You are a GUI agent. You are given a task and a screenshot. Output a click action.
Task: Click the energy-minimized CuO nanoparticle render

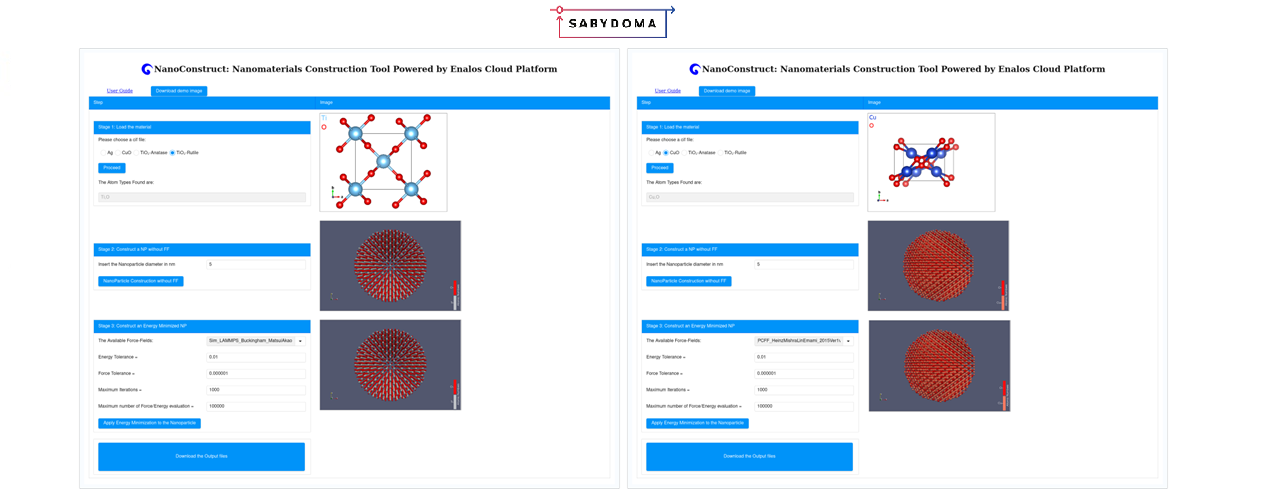click(x=938, y=365)
